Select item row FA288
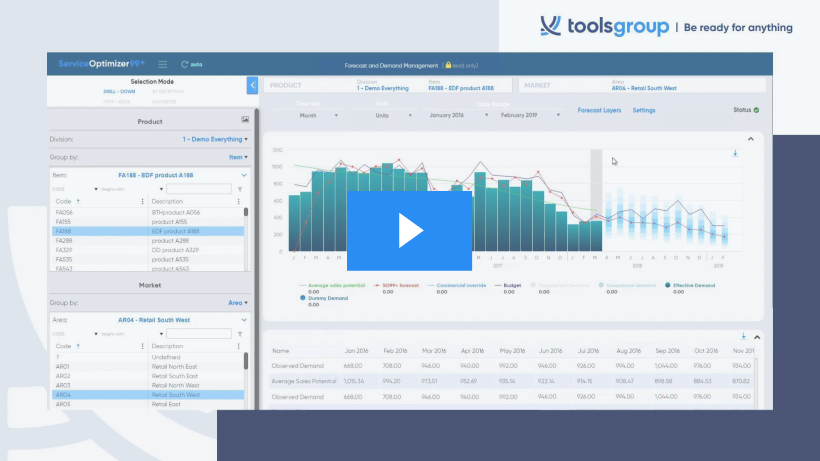The width and height of the screenshot is (820, 461). click(x=148, y=241)
